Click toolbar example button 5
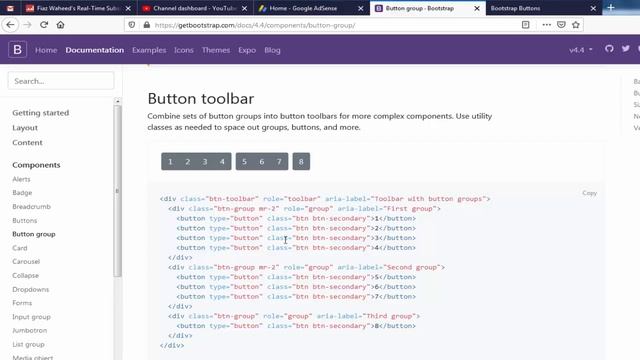Image resolution: width=640 pixels, height=360 pixels. click(244, 161)
